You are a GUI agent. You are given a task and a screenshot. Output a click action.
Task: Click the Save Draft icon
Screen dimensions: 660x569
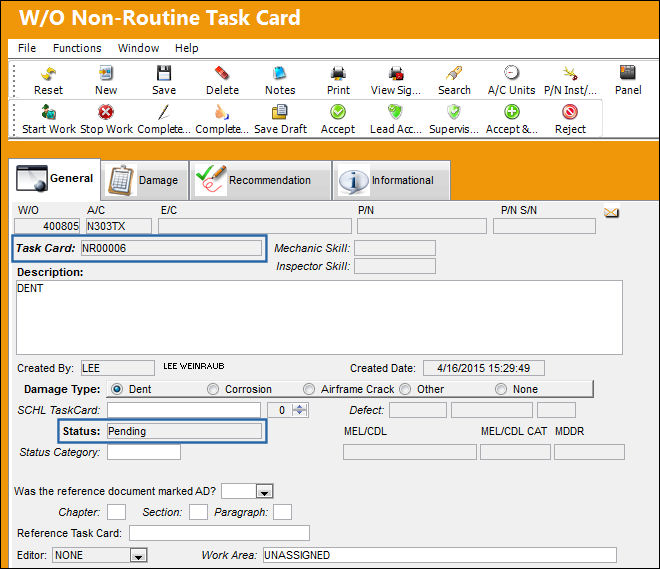[279, 112]
